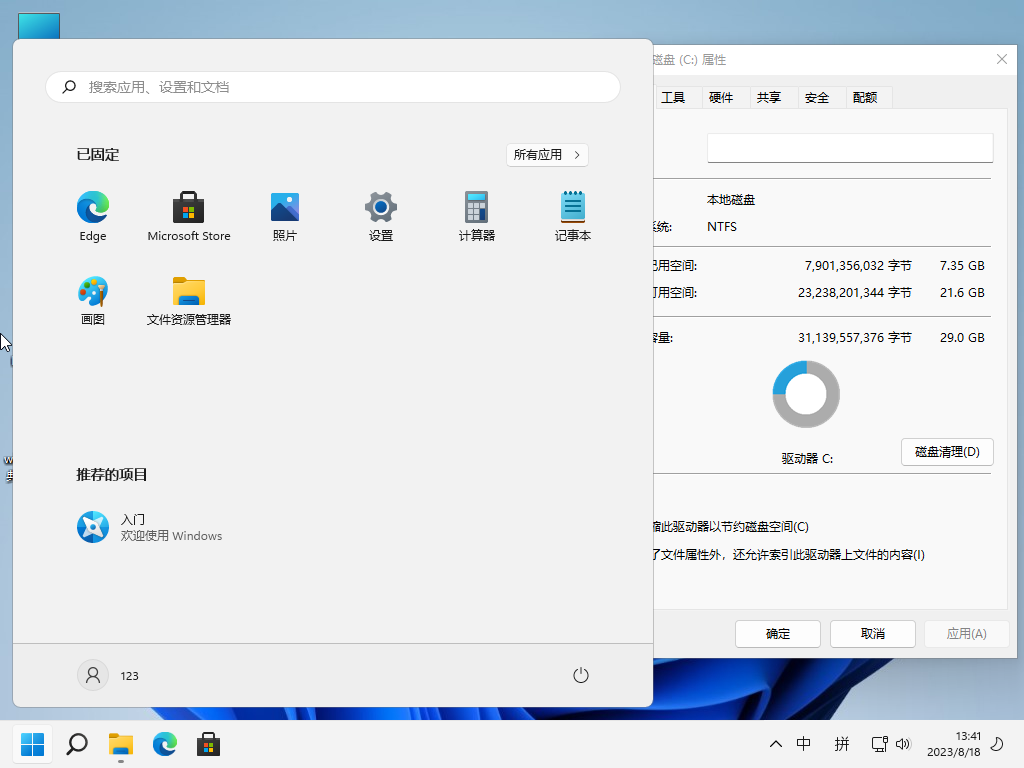Click 31,139,557,376 字节 value
This screenshot has width=1024, height=768.
click(855, 338)
